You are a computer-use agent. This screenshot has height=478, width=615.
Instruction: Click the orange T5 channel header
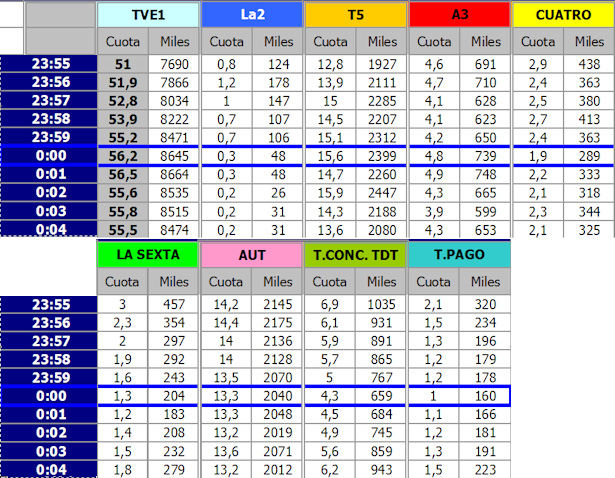click(355, 15)
